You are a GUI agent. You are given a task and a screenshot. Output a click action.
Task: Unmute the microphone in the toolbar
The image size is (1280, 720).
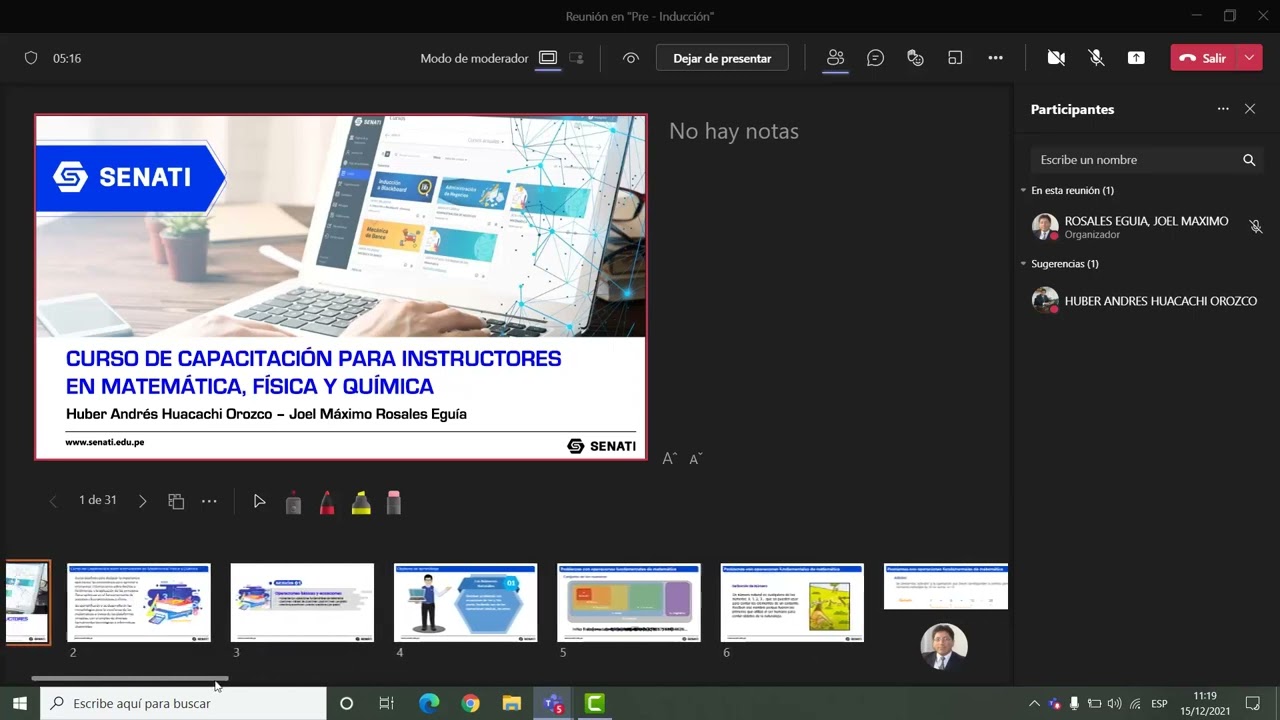[1096, 58]
